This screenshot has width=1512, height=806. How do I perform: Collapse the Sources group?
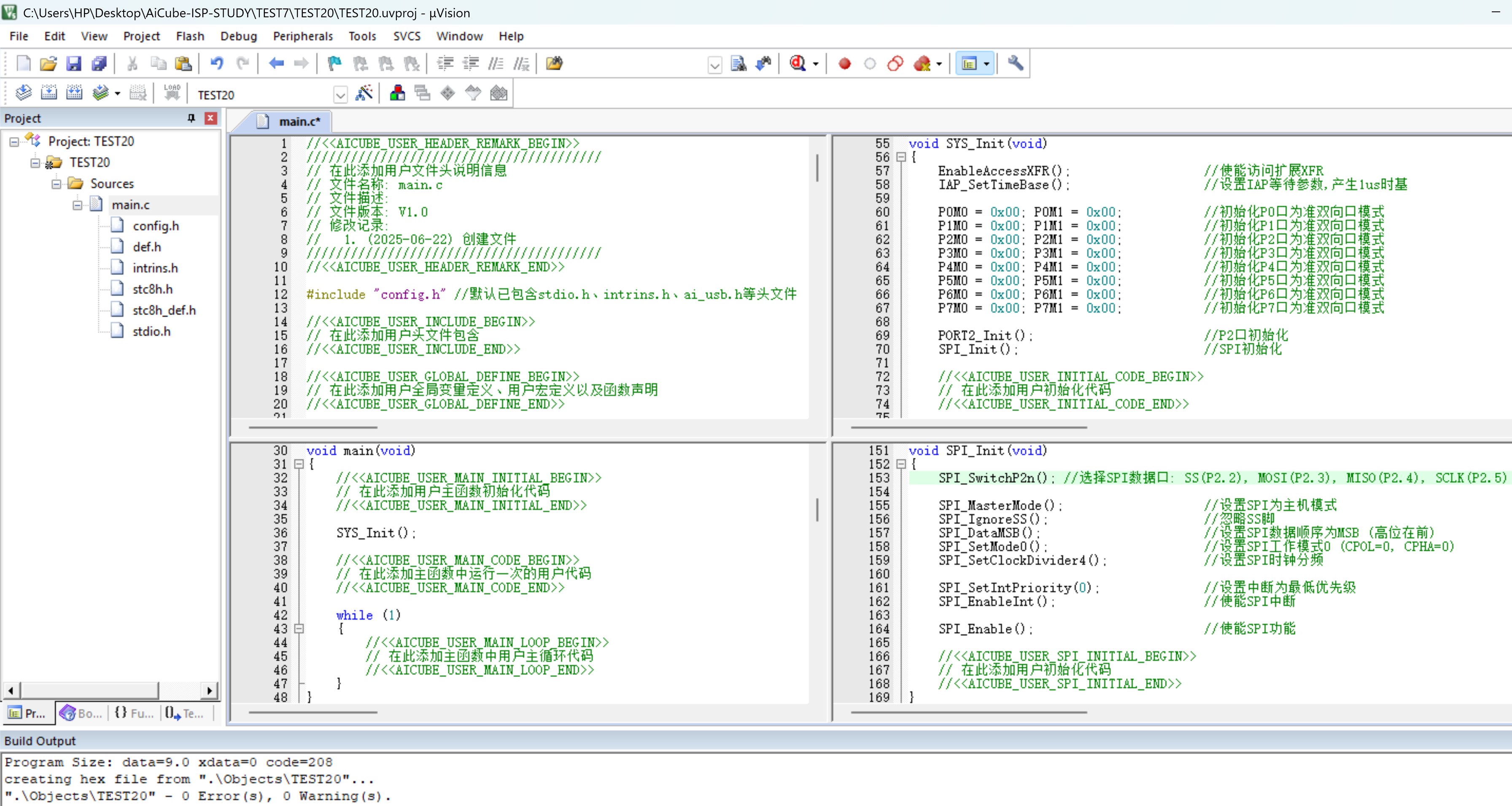click(57, 184)
